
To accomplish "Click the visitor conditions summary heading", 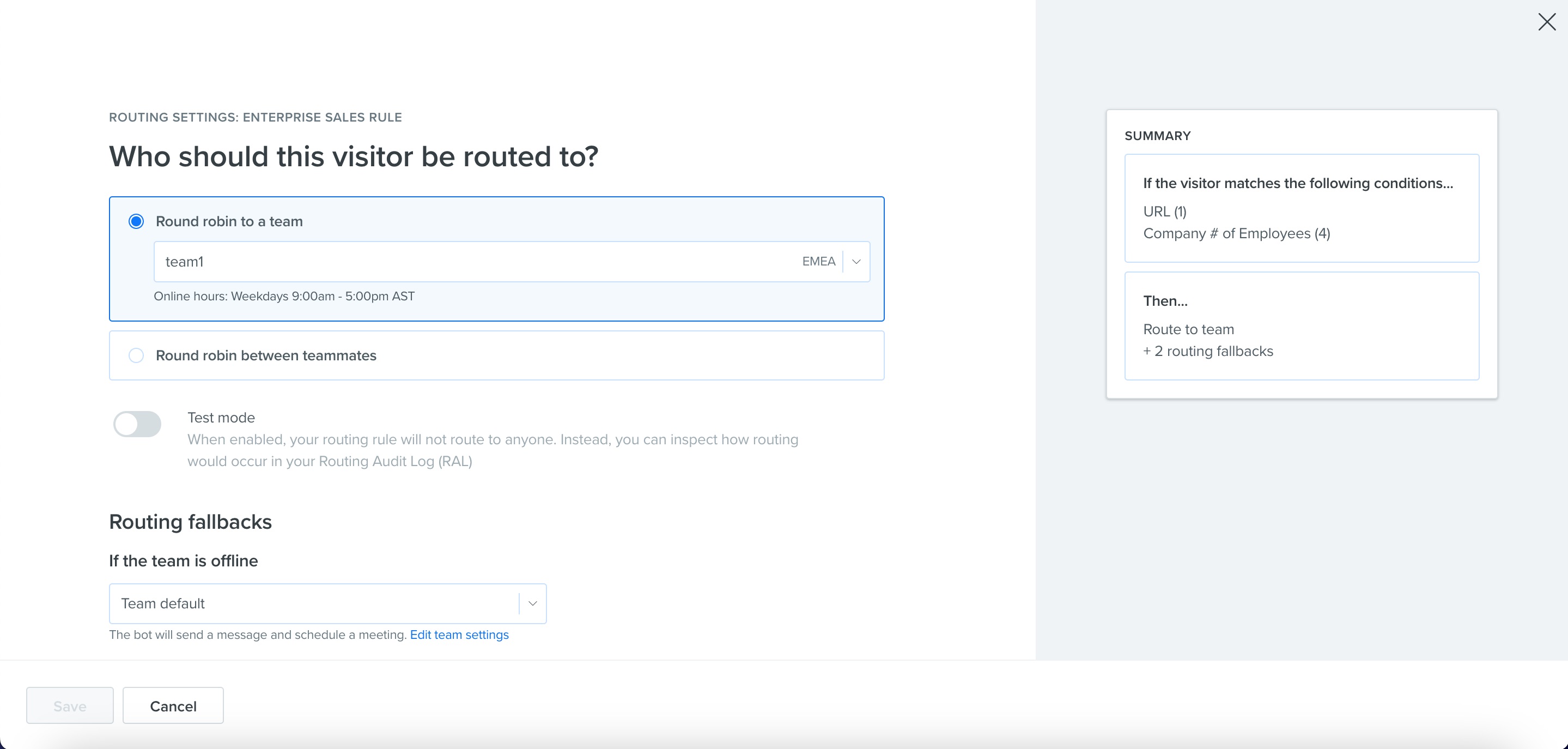I will (1298, 183).
